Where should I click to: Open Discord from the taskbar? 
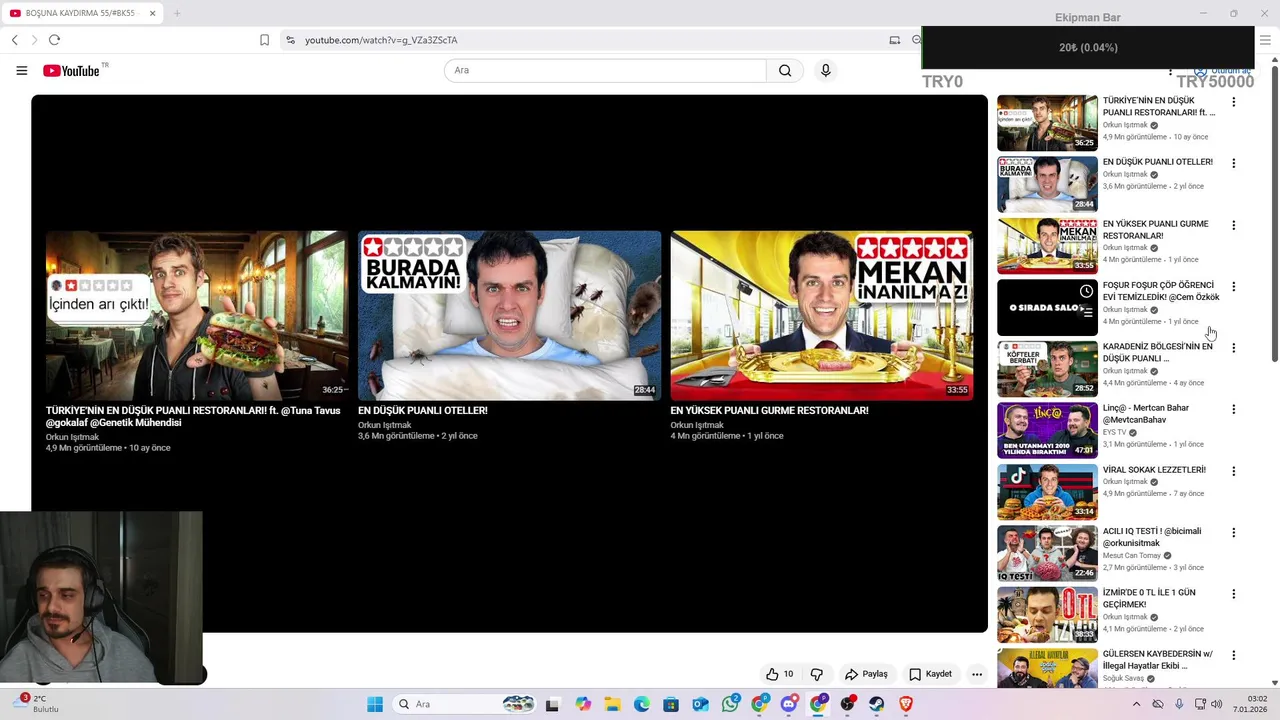pos(789,704)
